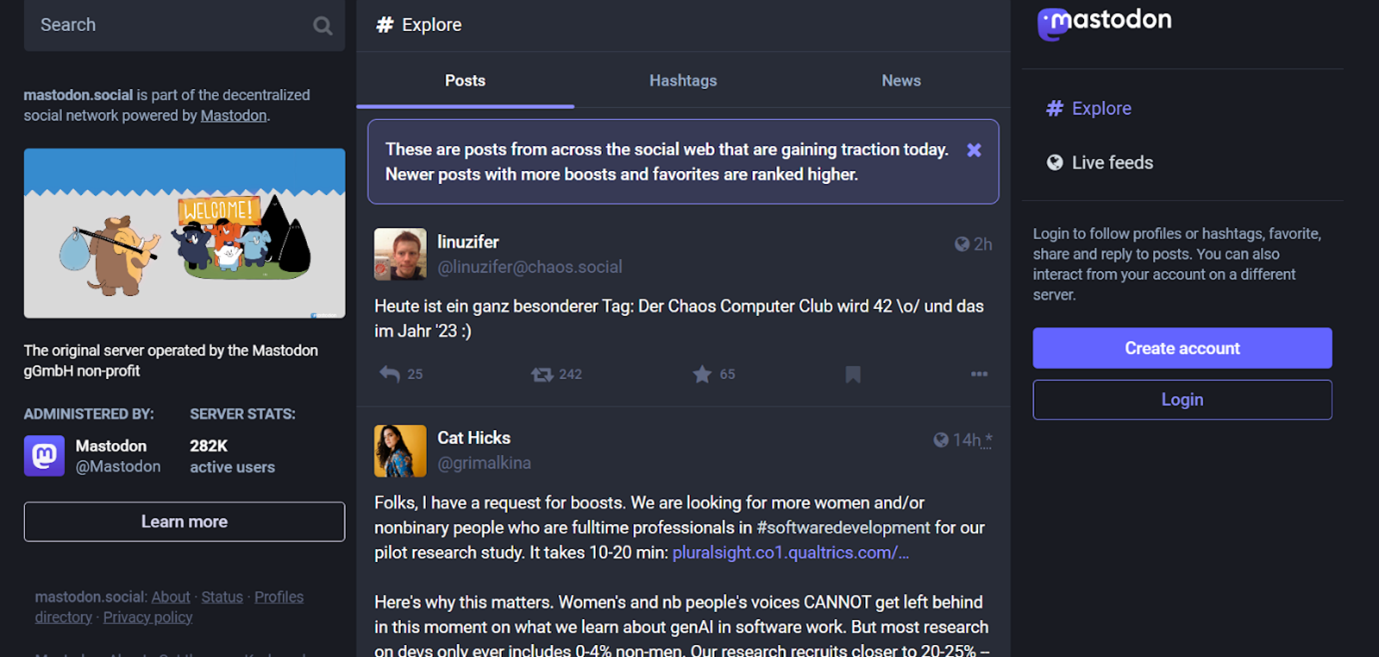The image size is (1379, 657).
Task: Switch to the Hashtags tab
Action: pos(683,81)
